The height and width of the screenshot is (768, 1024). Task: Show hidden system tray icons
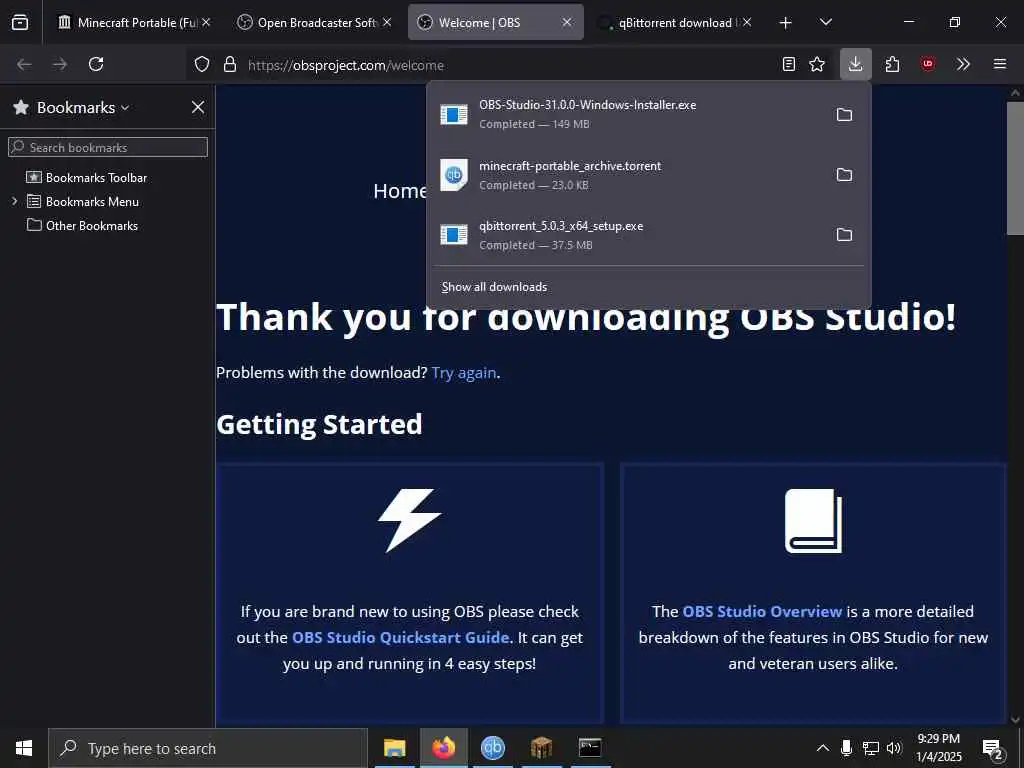823,748
